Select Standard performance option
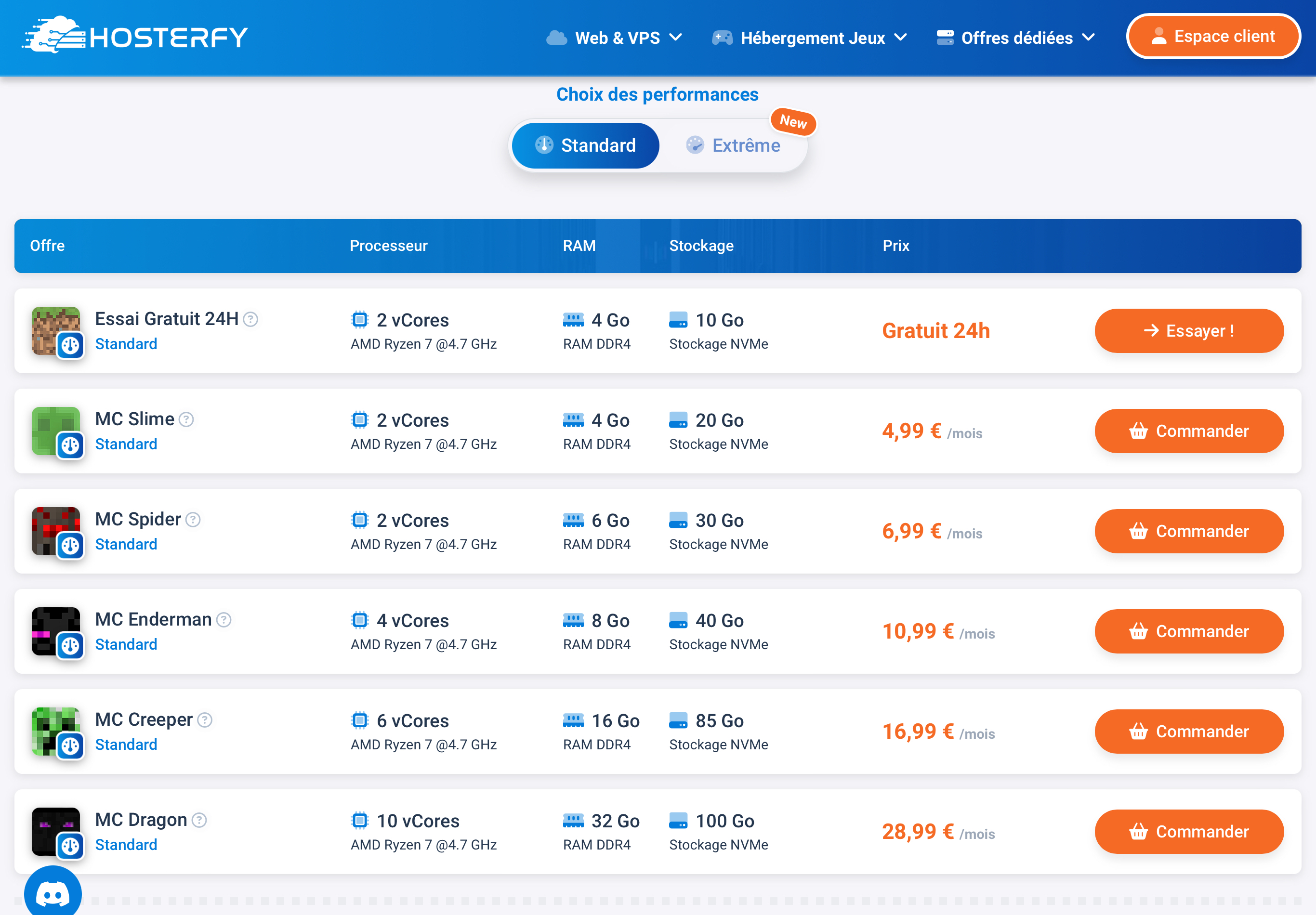Screen dimensions: 1316x915 pos(585,145)
